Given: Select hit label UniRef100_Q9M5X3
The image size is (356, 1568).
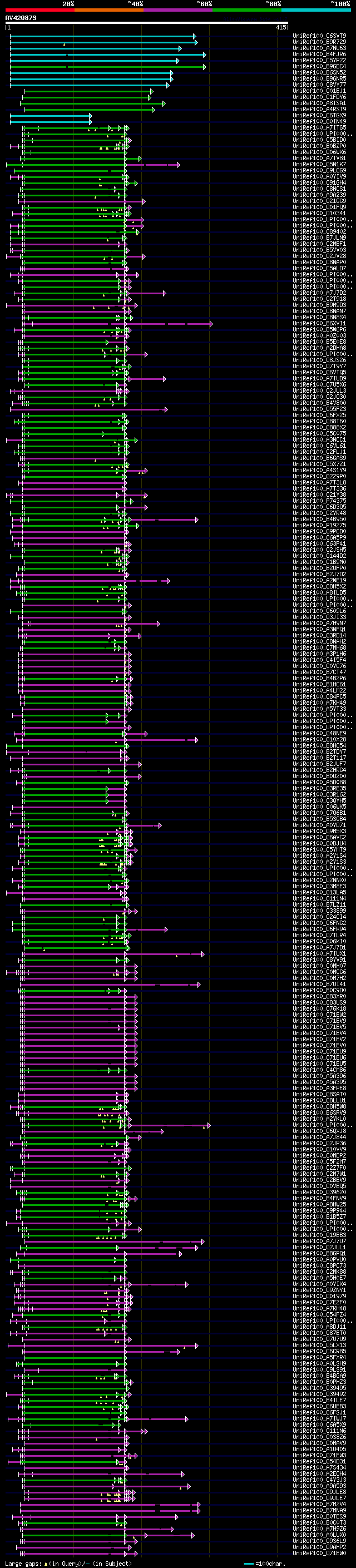Looking at the screenshot, I should click(x=319, y=832).
